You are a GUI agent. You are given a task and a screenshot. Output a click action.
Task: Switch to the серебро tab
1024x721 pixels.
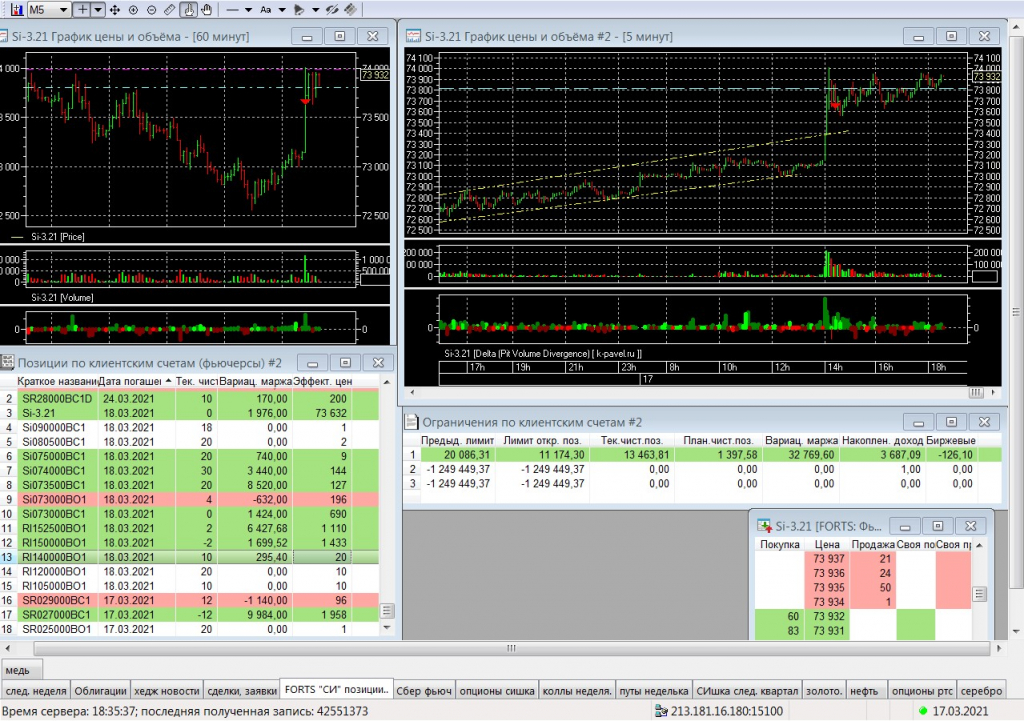[x=981, y=690]
